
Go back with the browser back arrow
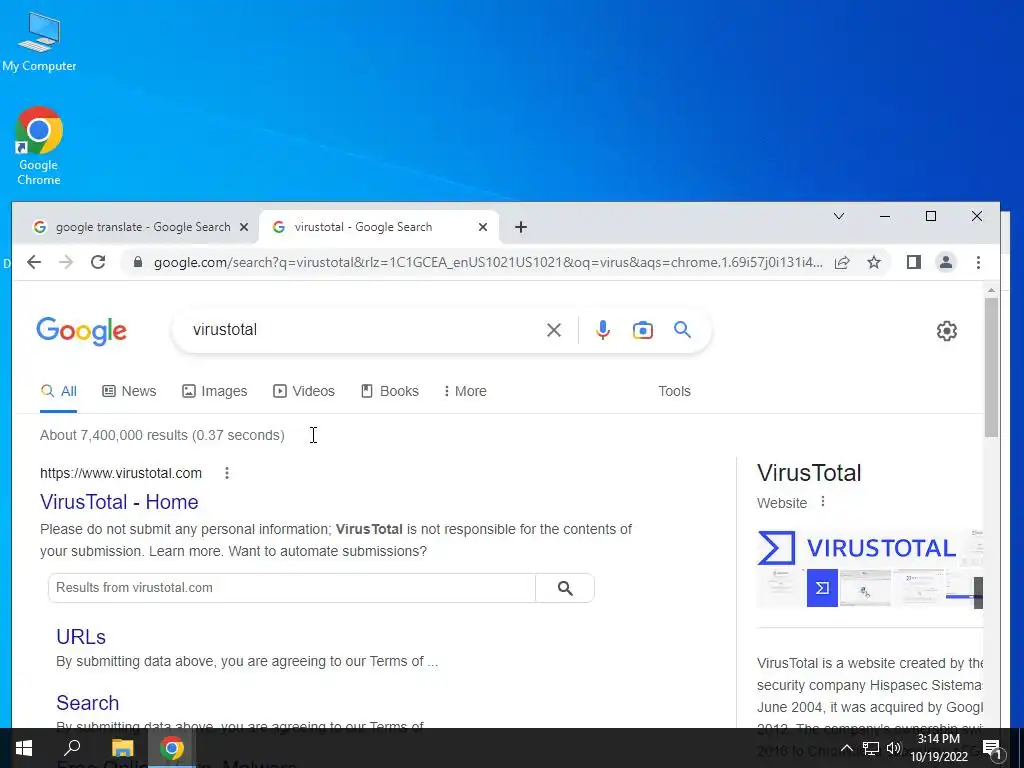click(34, 263)
